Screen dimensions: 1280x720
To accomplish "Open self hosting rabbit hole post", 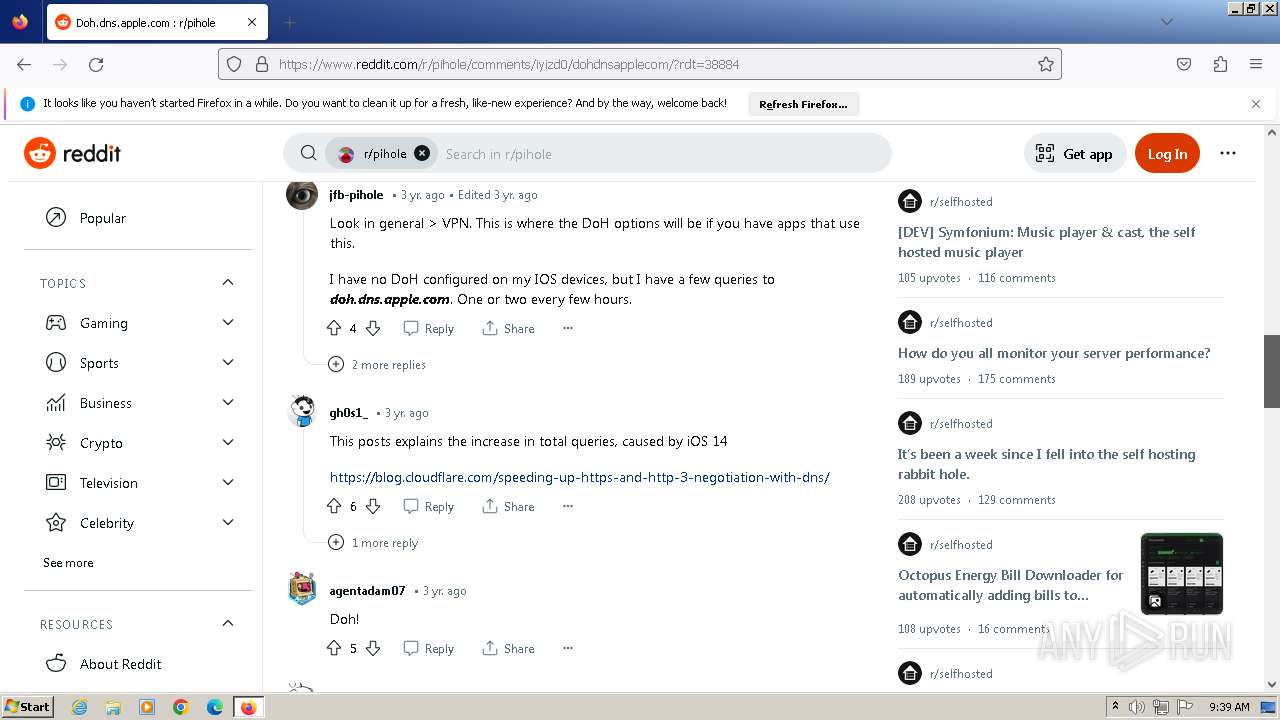I will tap(1047, 464).
